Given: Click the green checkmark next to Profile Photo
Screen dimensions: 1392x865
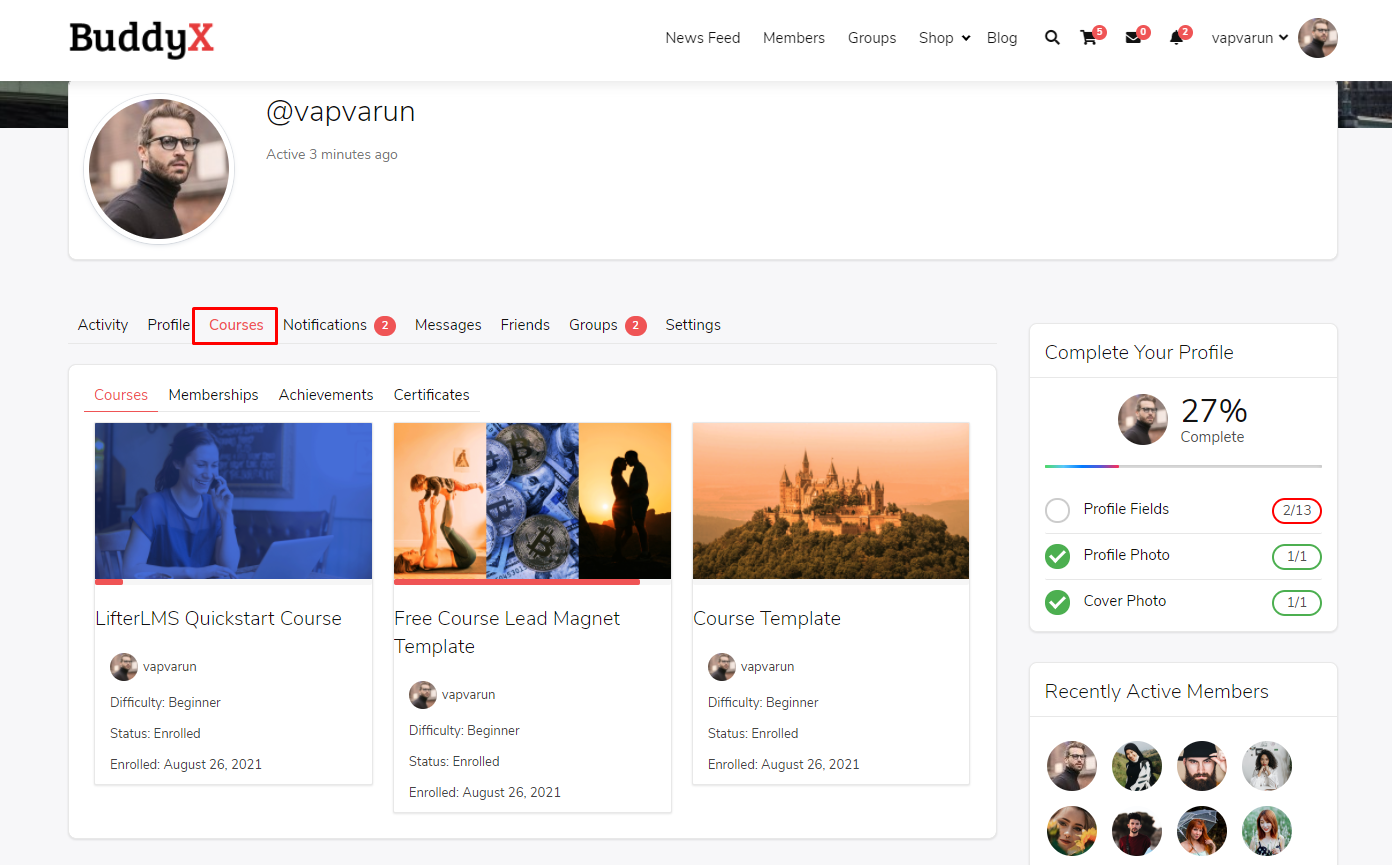Looking at the screenshot, I should tap(1057, 556).
